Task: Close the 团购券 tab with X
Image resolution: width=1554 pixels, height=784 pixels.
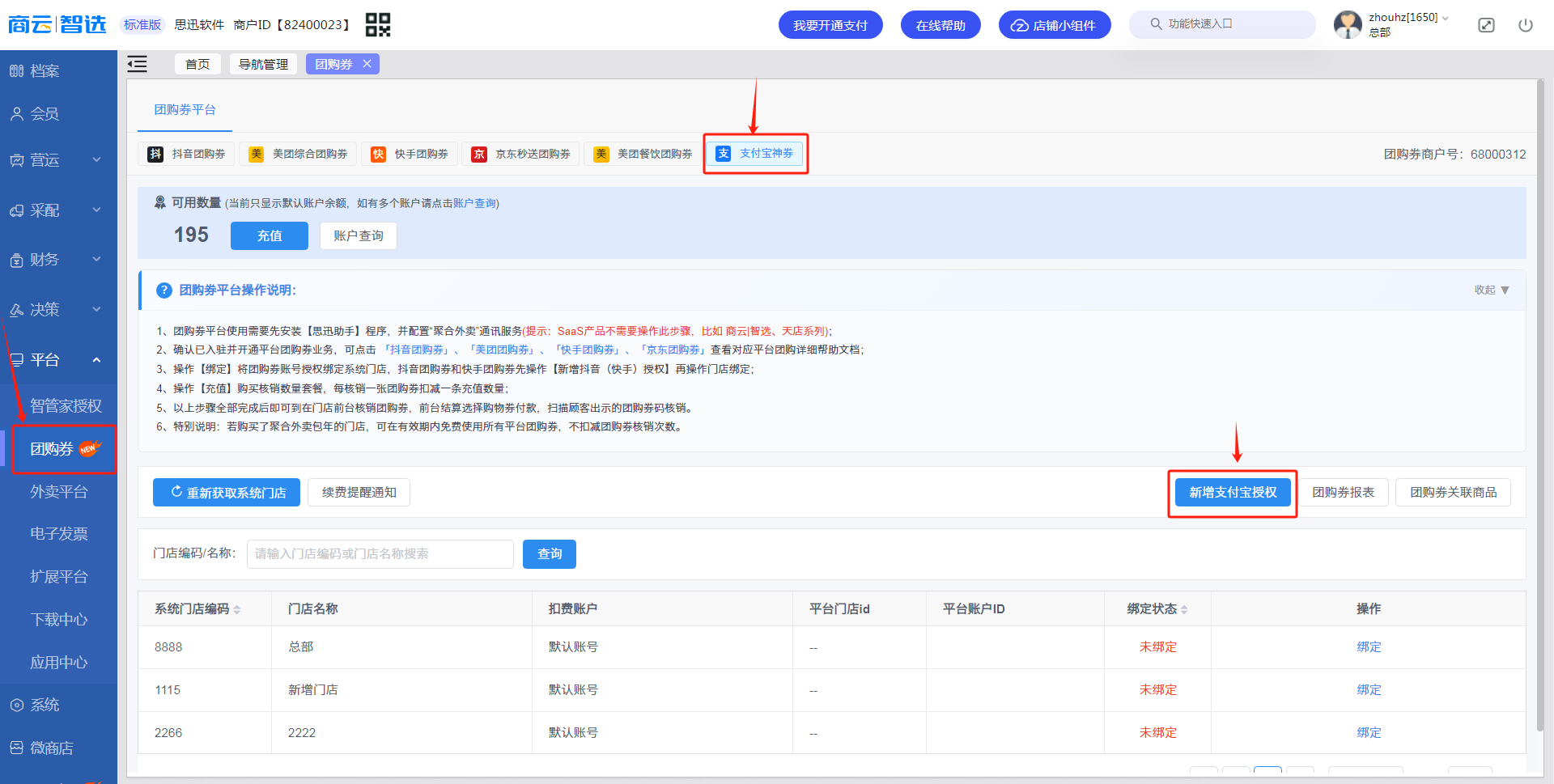Action: [367, 64]
